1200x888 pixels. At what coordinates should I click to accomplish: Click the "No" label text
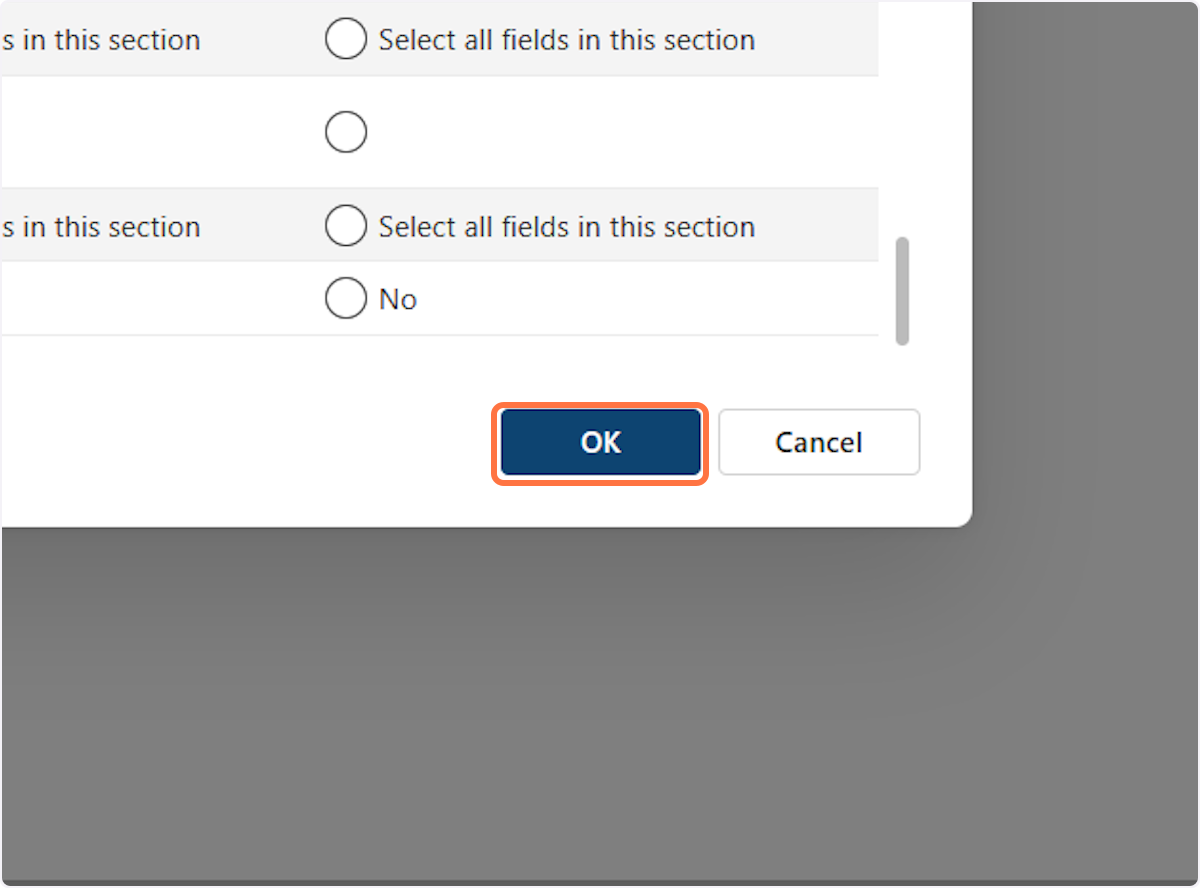pyautogui.click(x=398, y=299)
